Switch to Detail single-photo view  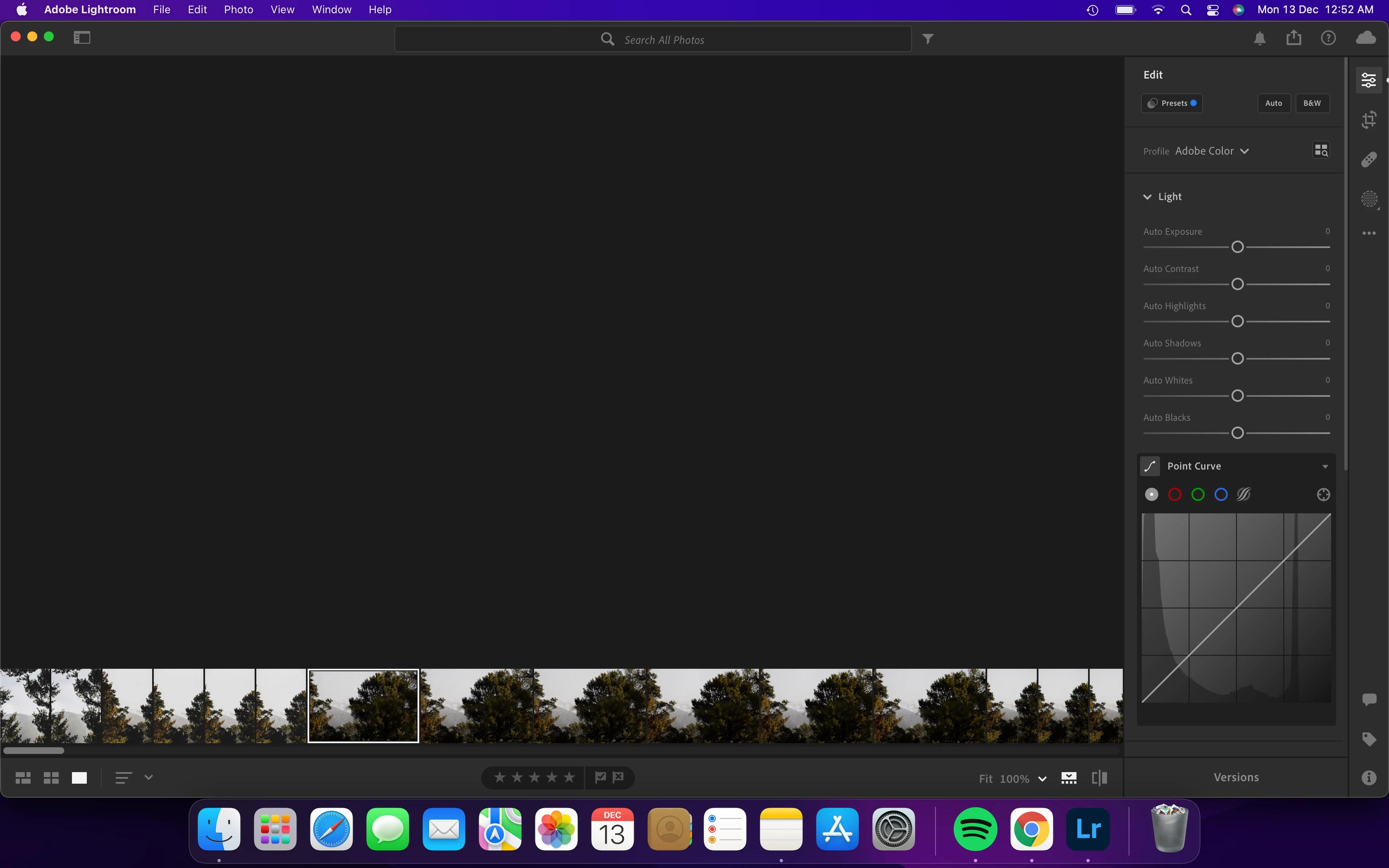[x=79, y=778]
